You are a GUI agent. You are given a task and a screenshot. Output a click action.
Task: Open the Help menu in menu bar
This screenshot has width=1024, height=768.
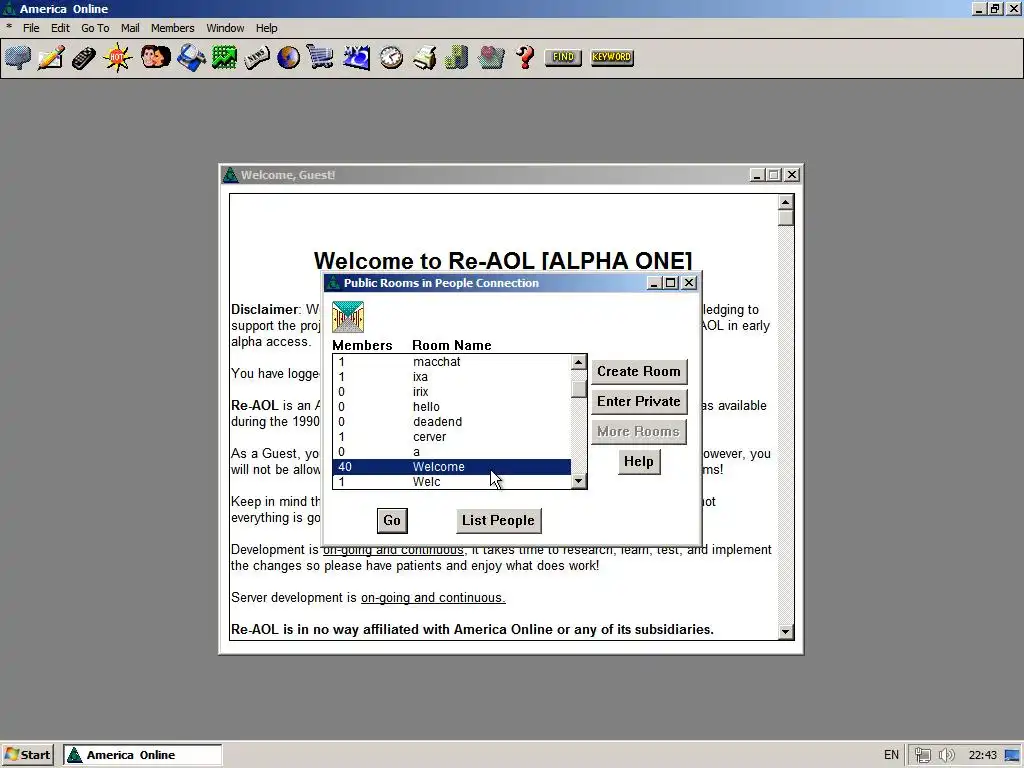266,28
